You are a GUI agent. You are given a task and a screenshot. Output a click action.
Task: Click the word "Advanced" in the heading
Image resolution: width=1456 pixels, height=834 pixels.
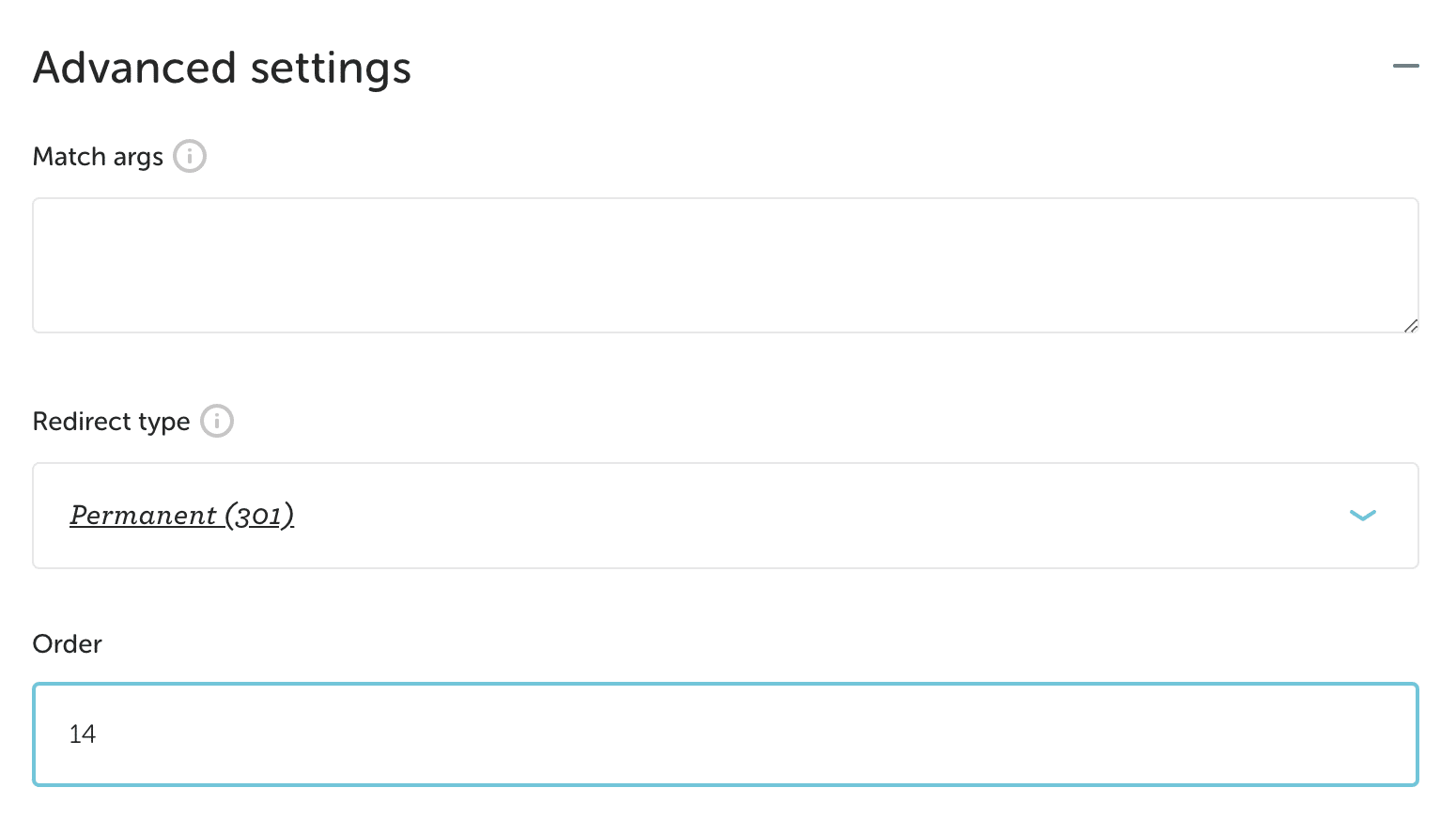tap(134, 69)
